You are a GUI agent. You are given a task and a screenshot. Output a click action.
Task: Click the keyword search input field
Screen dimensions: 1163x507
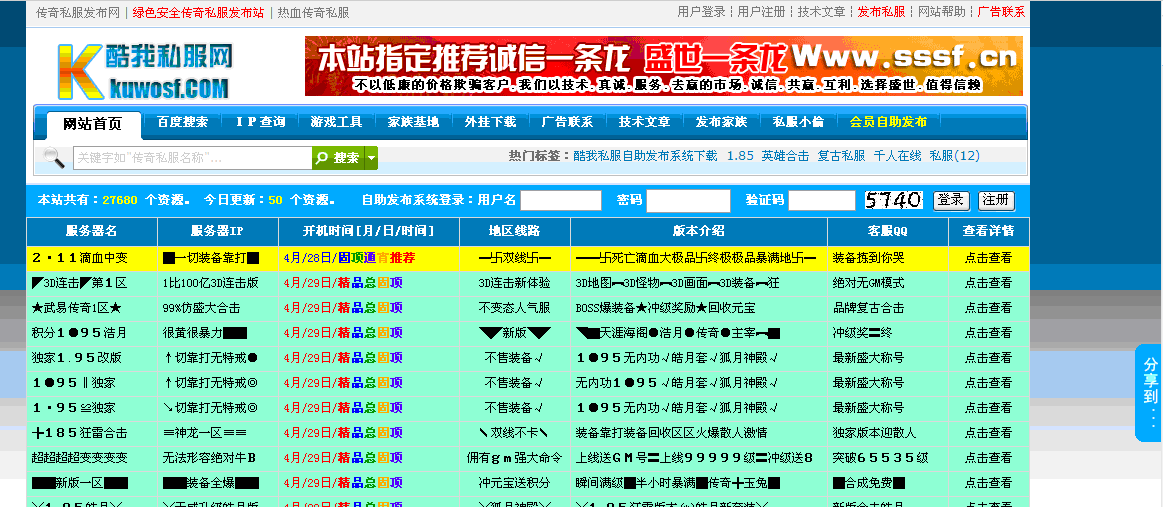[x=192, y=158]
